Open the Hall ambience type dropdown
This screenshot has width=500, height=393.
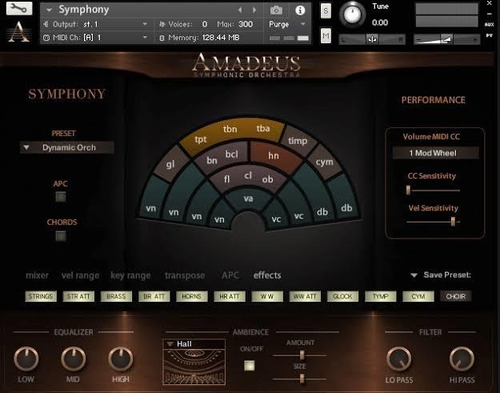click(x=194, y=344)
